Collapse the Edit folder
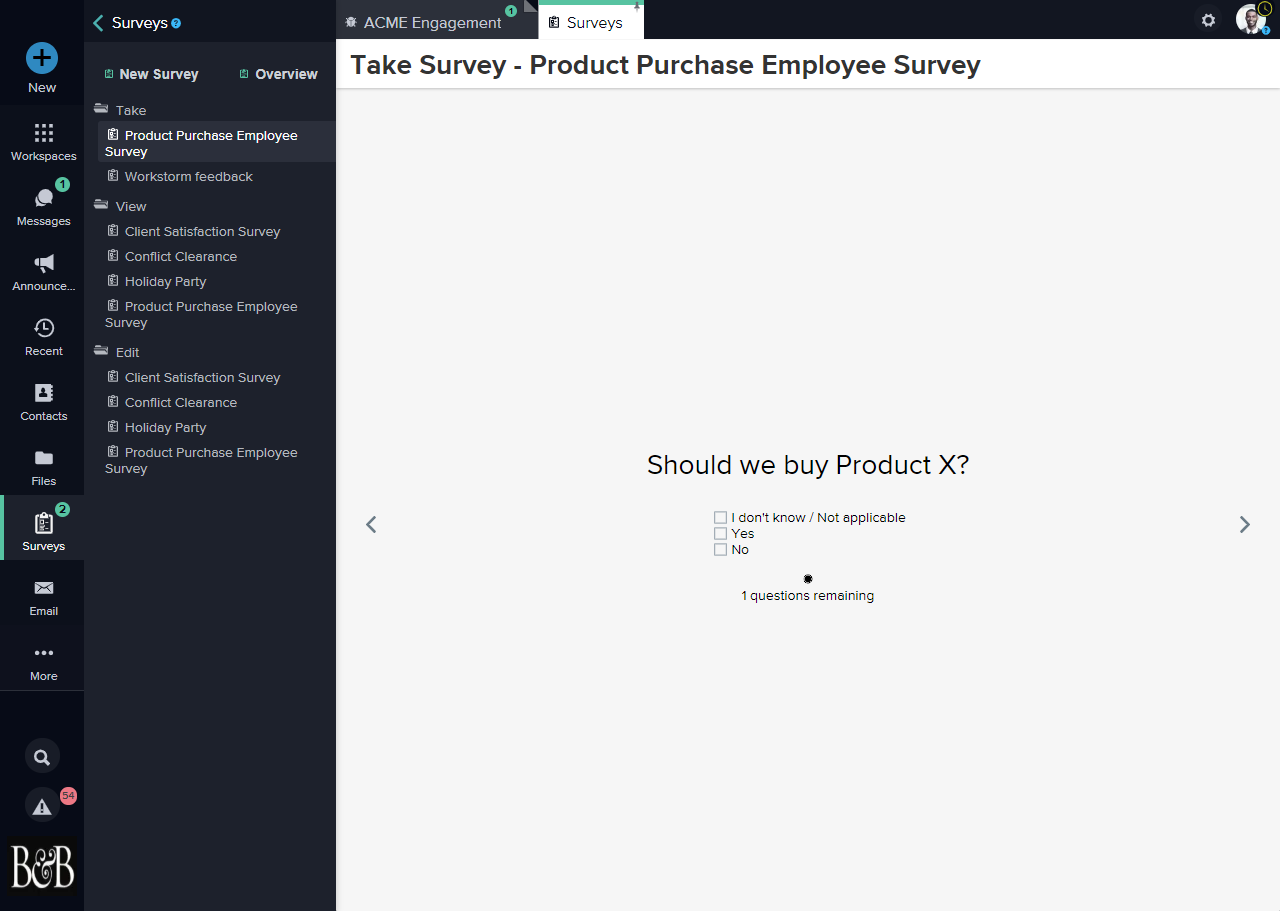This screenshot has height=911, width=1280. point(101,351)
